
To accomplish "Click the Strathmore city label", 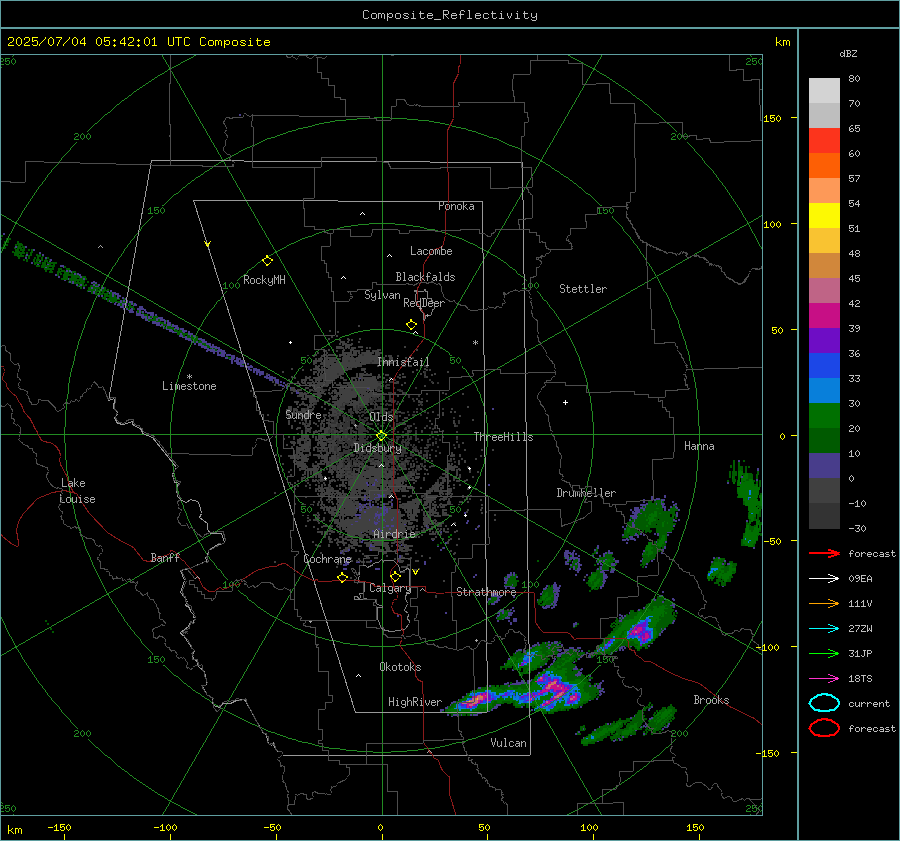I will (486, 592).
